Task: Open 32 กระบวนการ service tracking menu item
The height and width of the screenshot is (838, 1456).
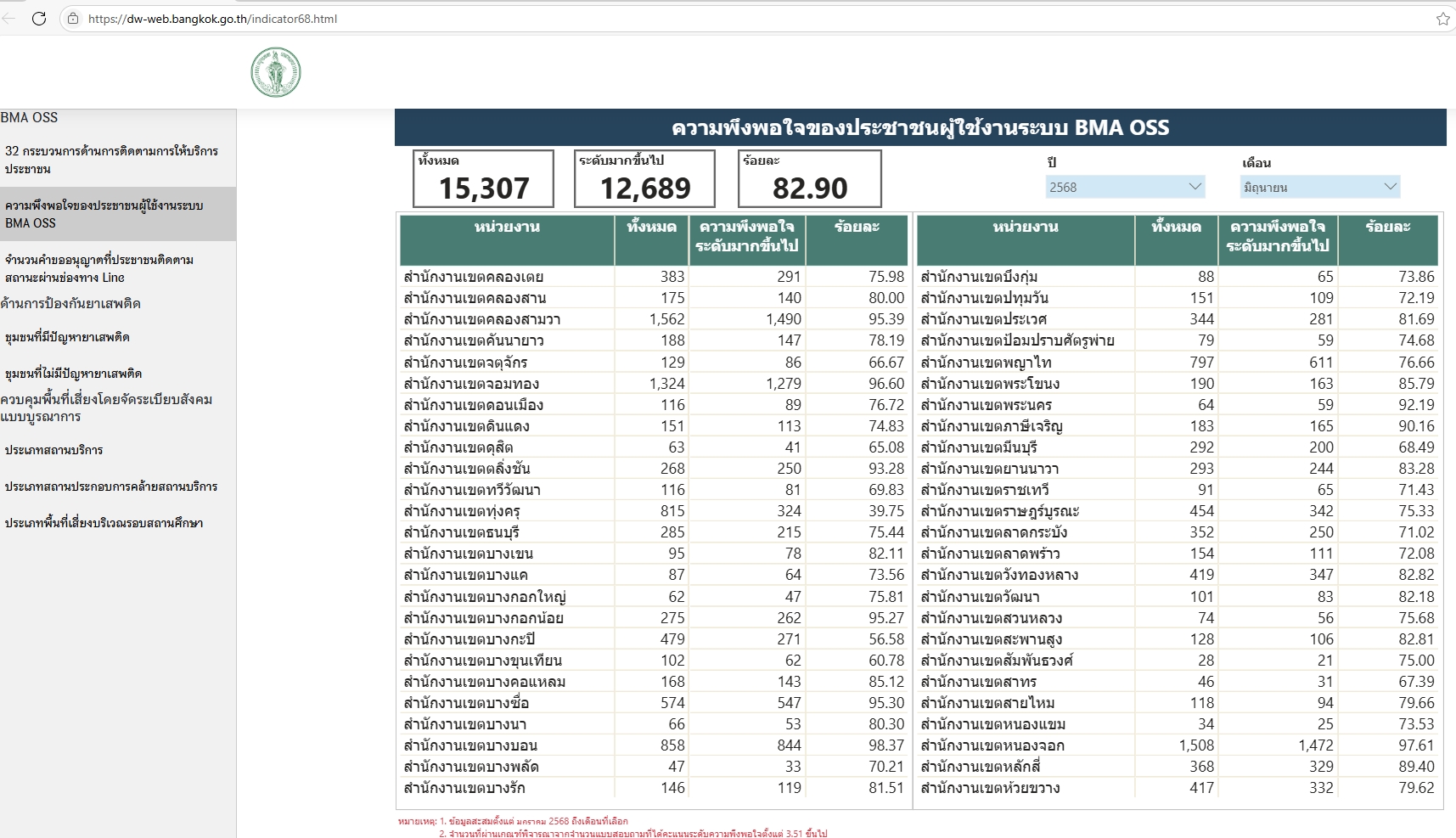Action: pos(118,160)
